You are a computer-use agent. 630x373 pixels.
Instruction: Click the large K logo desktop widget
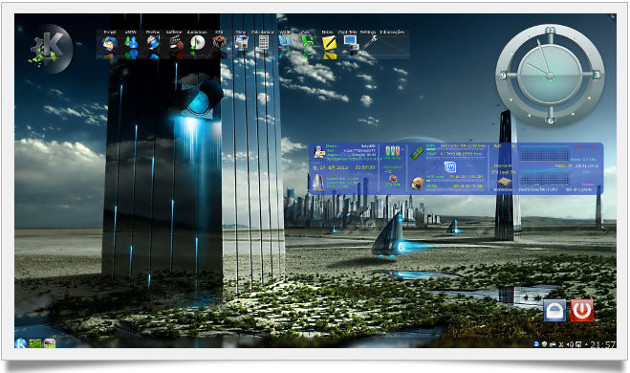point(50,49)
